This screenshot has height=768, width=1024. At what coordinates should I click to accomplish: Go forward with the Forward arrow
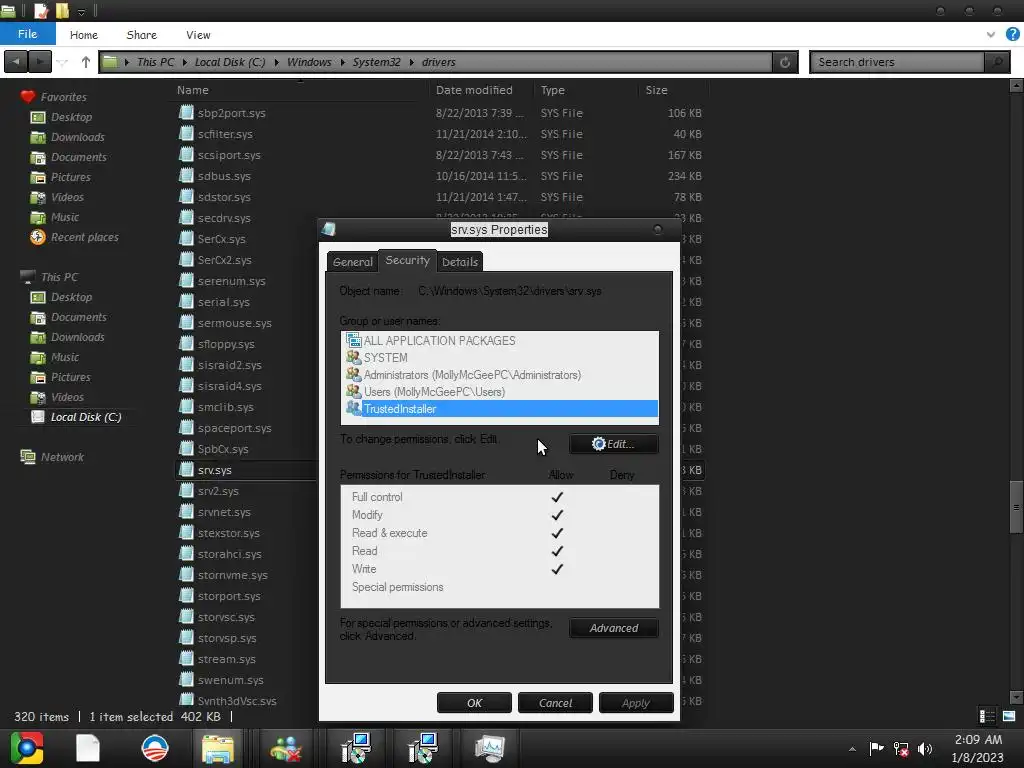coord(40,62)
